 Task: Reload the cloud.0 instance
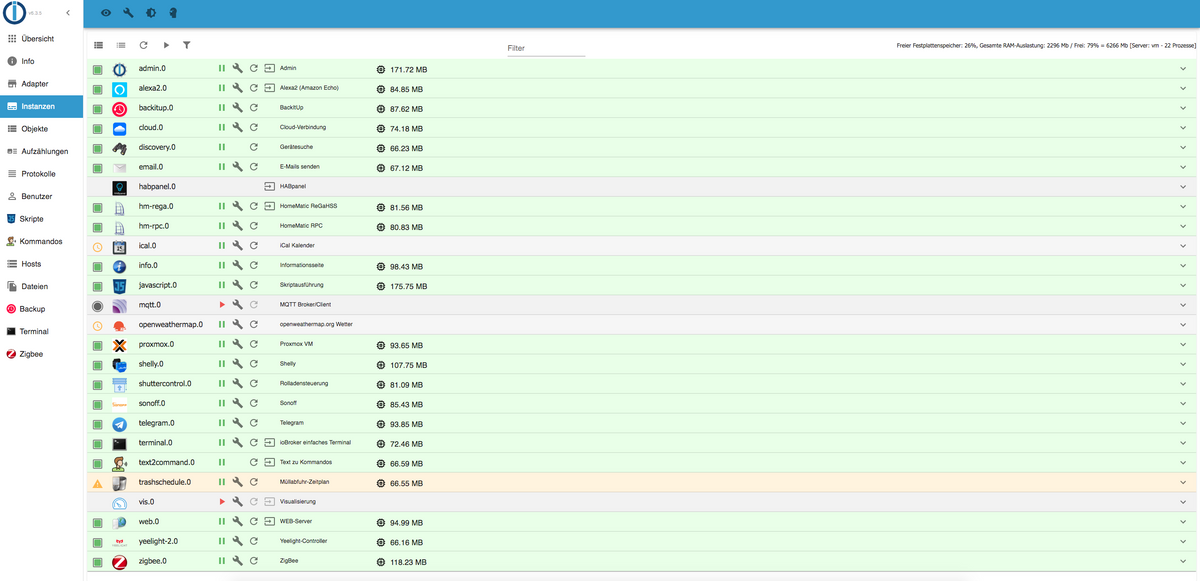tap(254, 127)
